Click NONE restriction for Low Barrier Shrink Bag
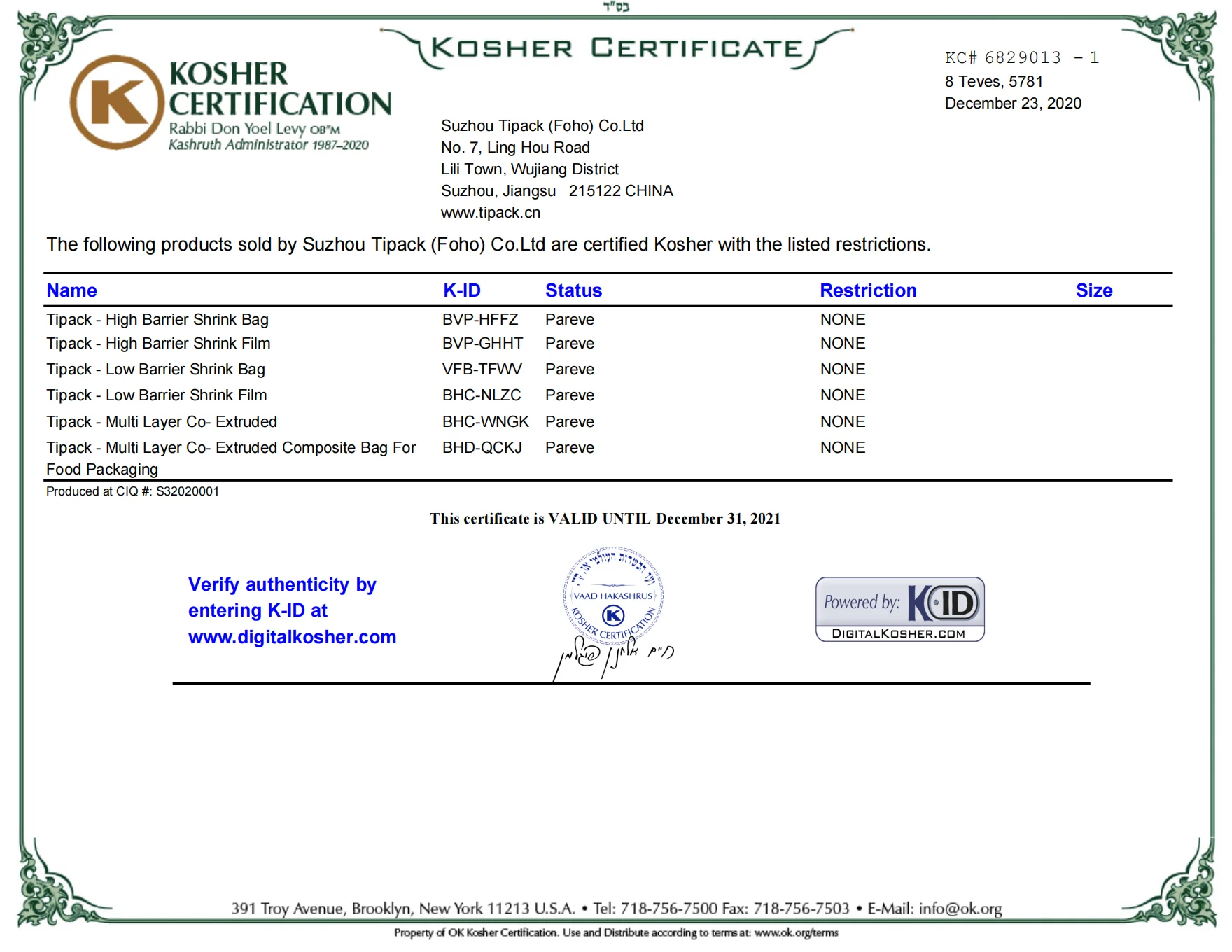Image resolution: width=1232 pixels, height=952 pixels. pos(843,370)
